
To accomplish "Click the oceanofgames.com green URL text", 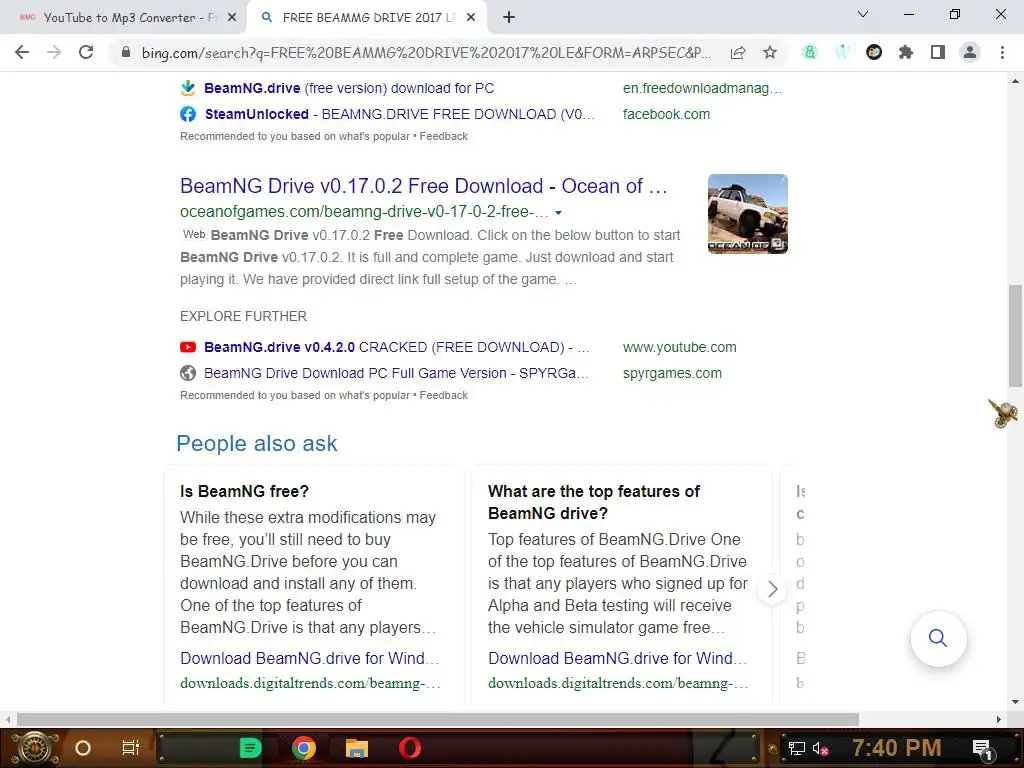I will pos(364,212).
